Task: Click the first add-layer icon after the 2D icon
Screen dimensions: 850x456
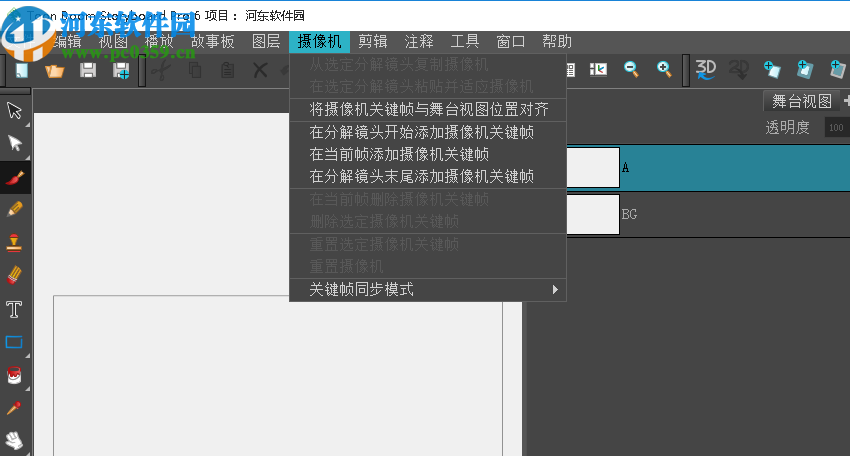Action: coord(772,69)
